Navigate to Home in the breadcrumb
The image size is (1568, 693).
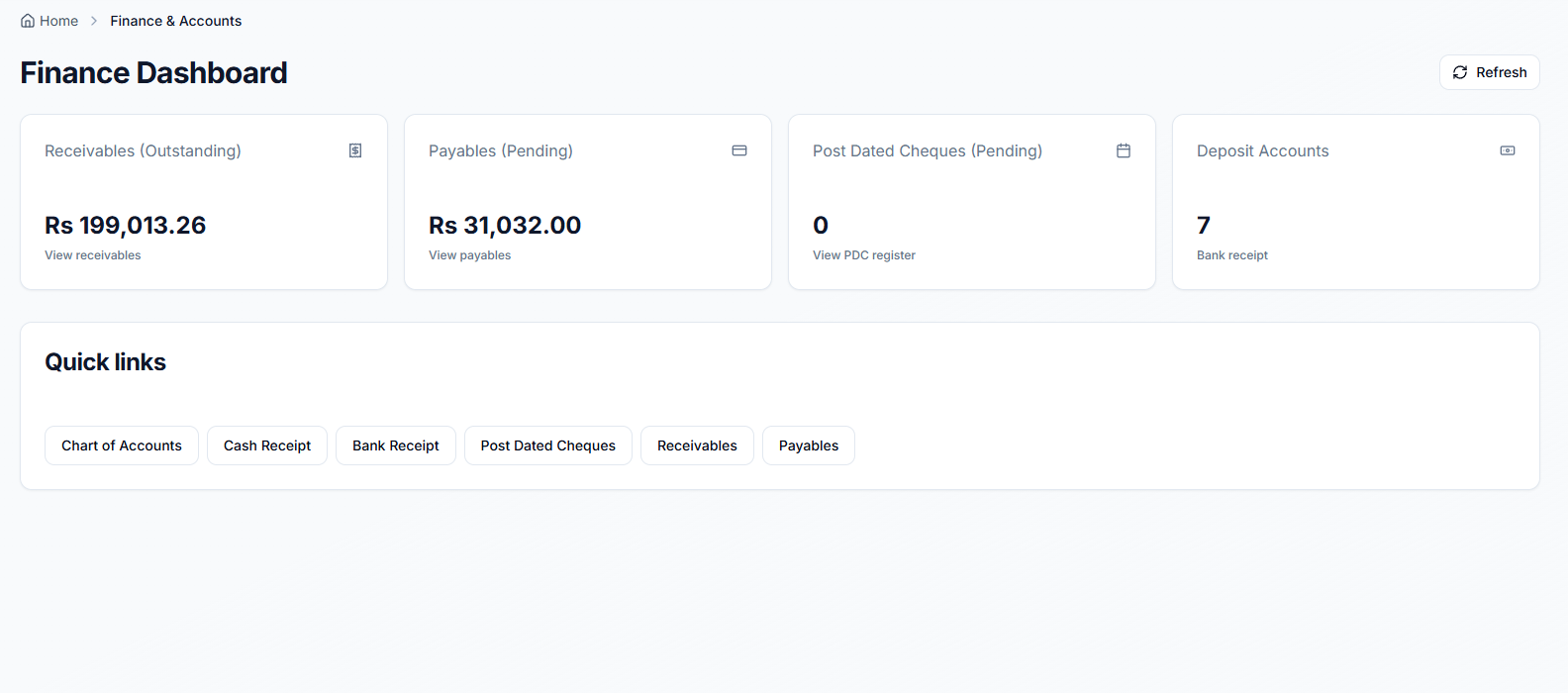[58, 21]
